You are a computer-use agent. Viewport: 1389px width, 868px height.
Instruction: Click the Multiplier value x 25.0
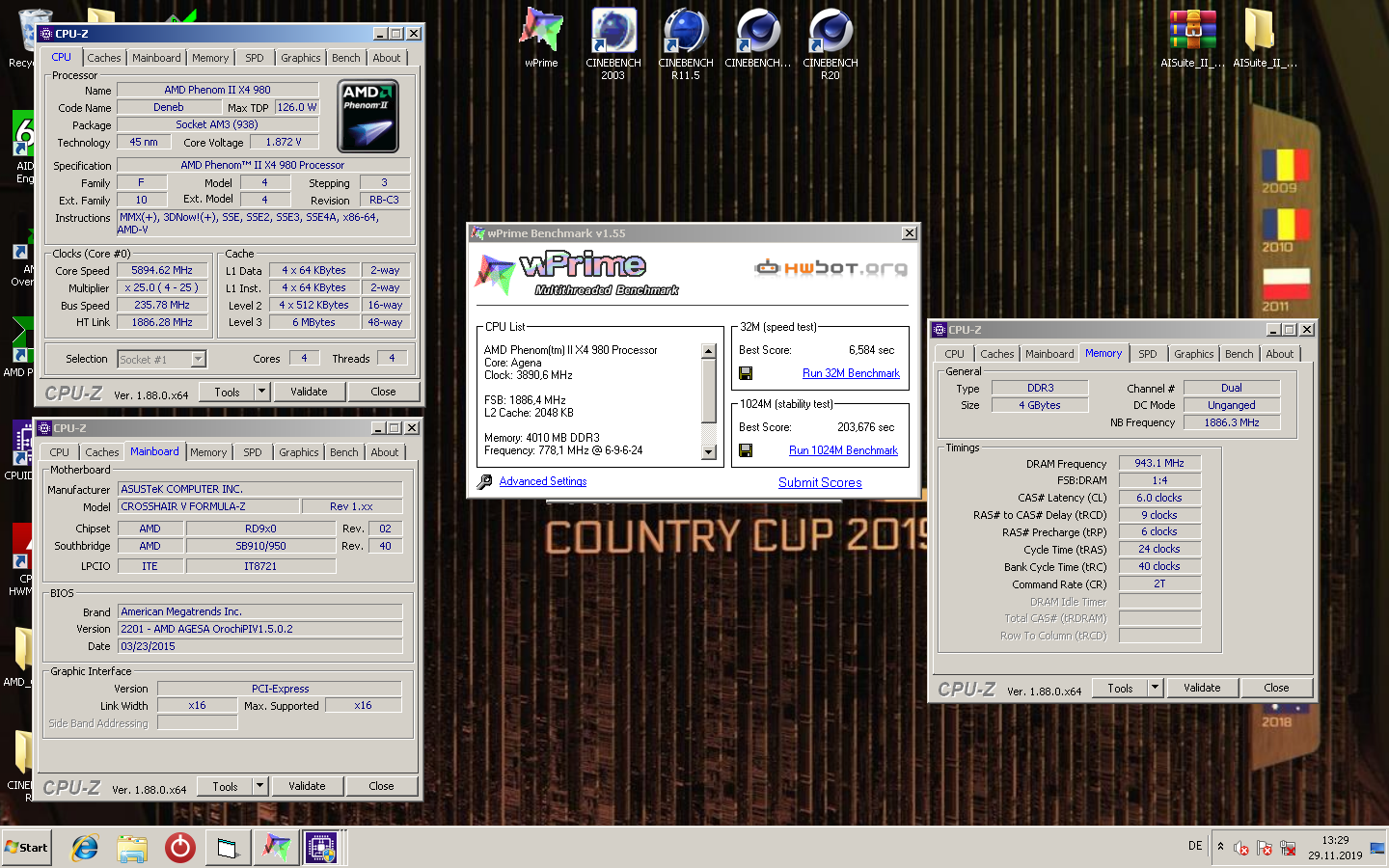pos(162,287)
